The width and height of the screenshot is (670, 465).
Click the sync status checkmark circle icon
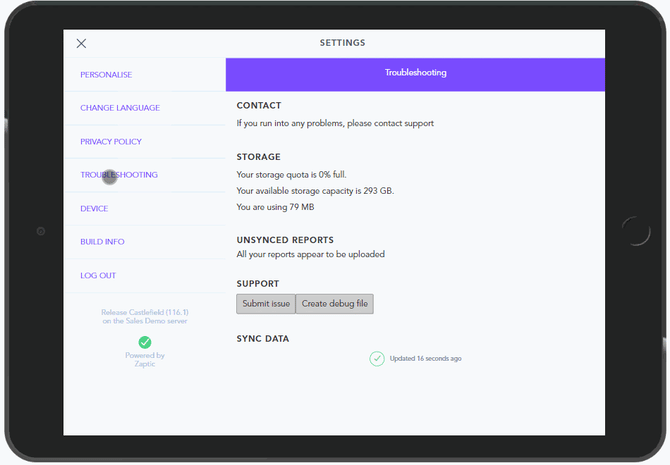click(377, 359)
